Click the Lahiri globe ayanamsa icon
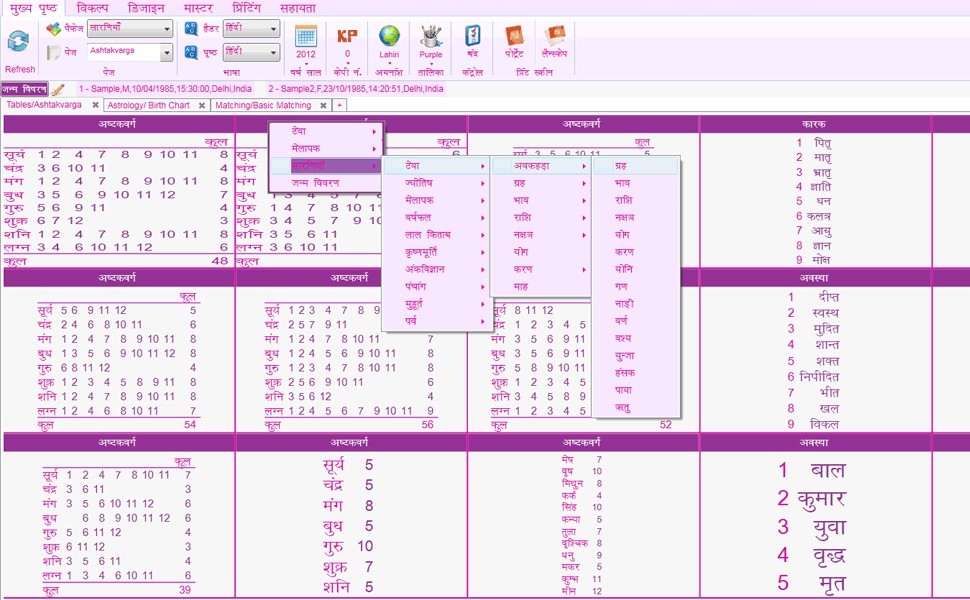Screen dimensions: 970x600 click(389, 36)
